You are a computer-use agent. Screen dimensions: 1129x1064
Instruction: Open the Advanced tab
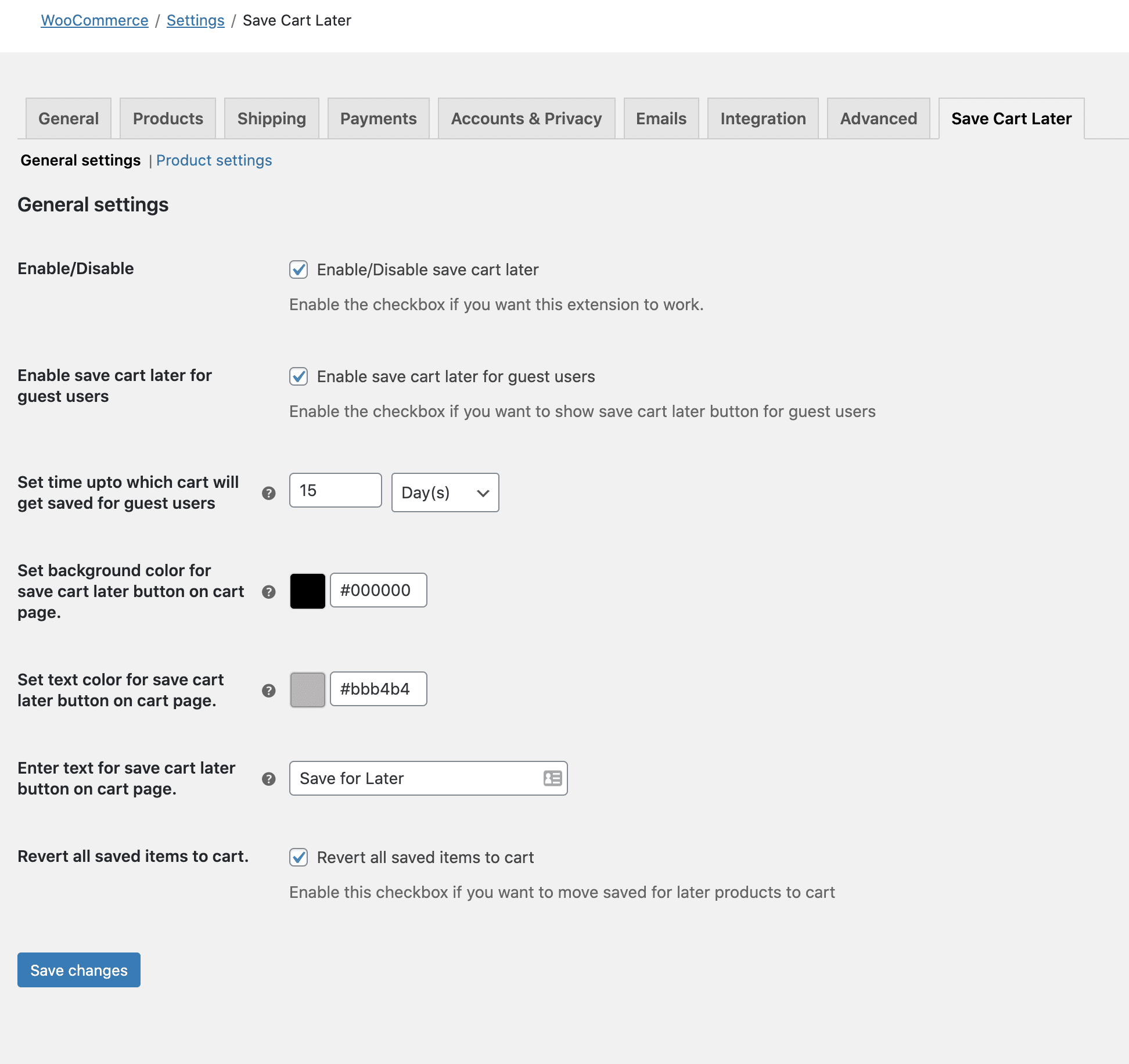tap(878, 118)
